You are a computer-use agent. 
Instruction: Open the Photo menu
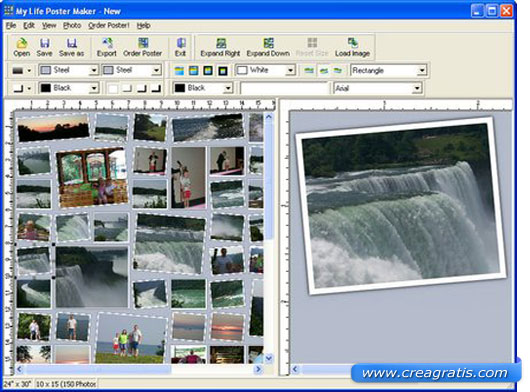[72, 25]
